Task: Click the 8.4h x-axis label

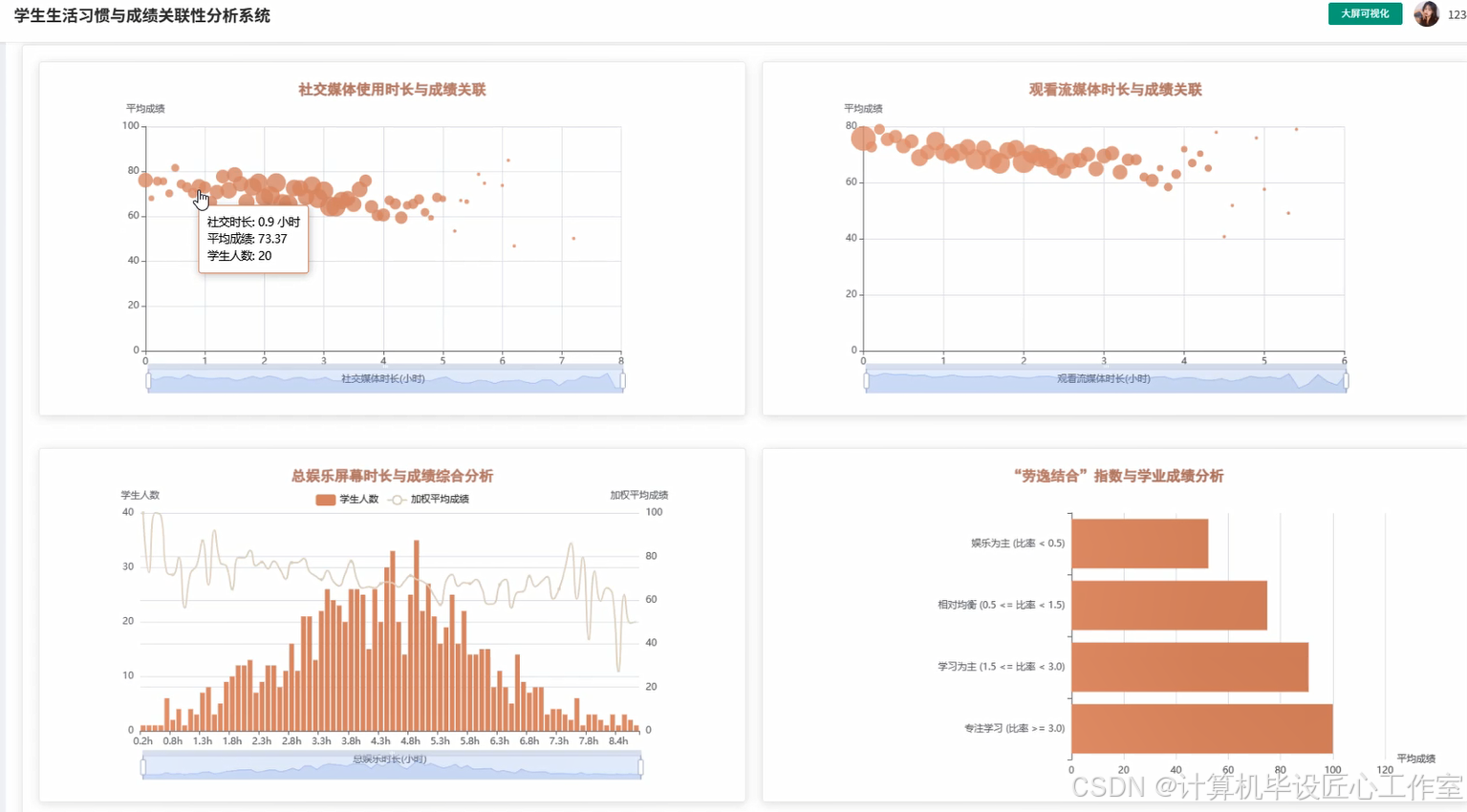Action: [x=618, y=741]
